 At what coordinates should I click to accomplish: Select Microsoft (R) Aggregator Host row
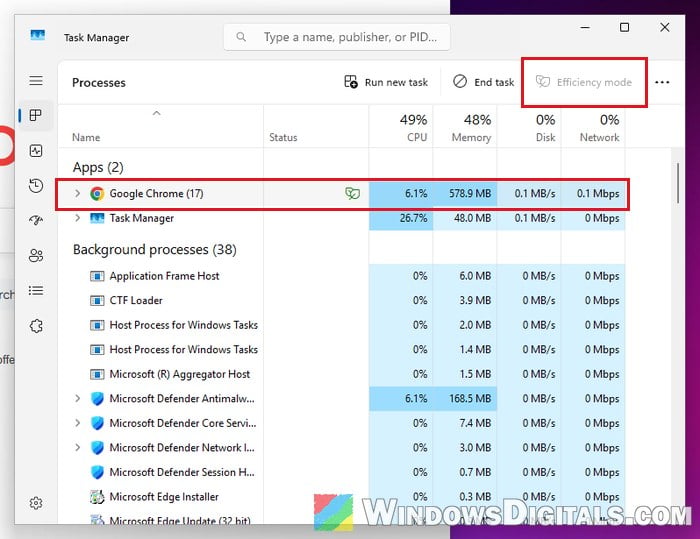click(342, 374)
